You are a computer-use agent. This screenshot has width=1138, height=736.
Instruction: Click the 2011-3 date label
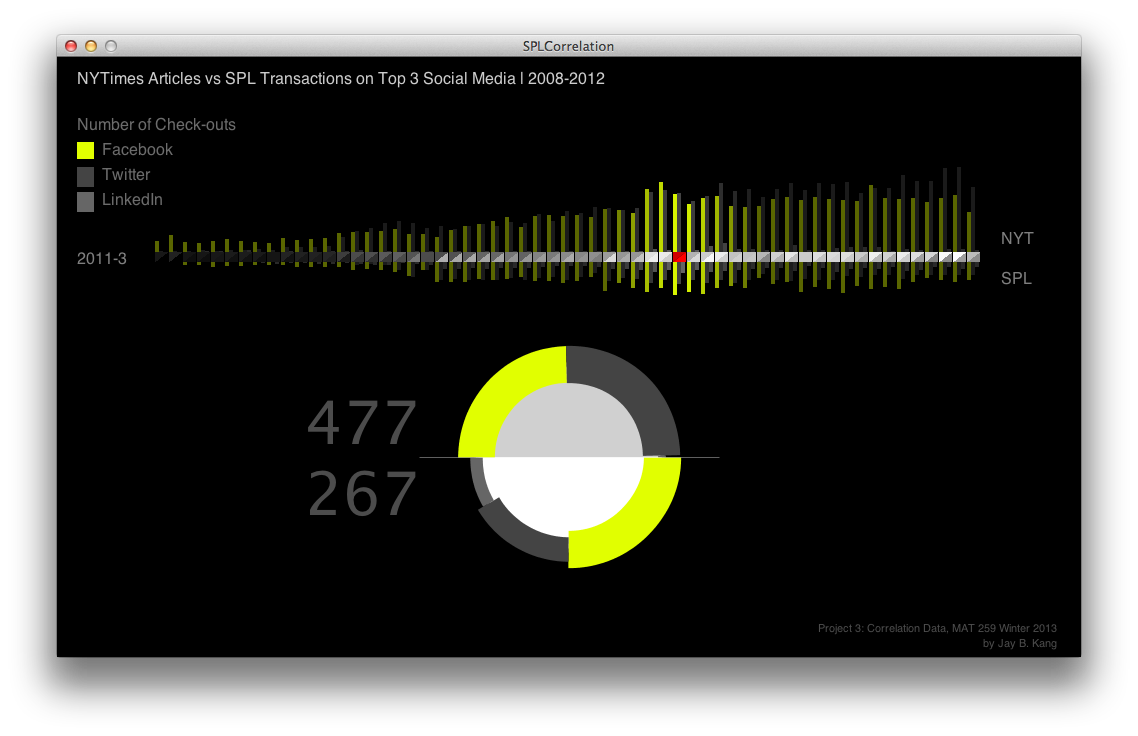pyautogui.click(x=101, y=259)
